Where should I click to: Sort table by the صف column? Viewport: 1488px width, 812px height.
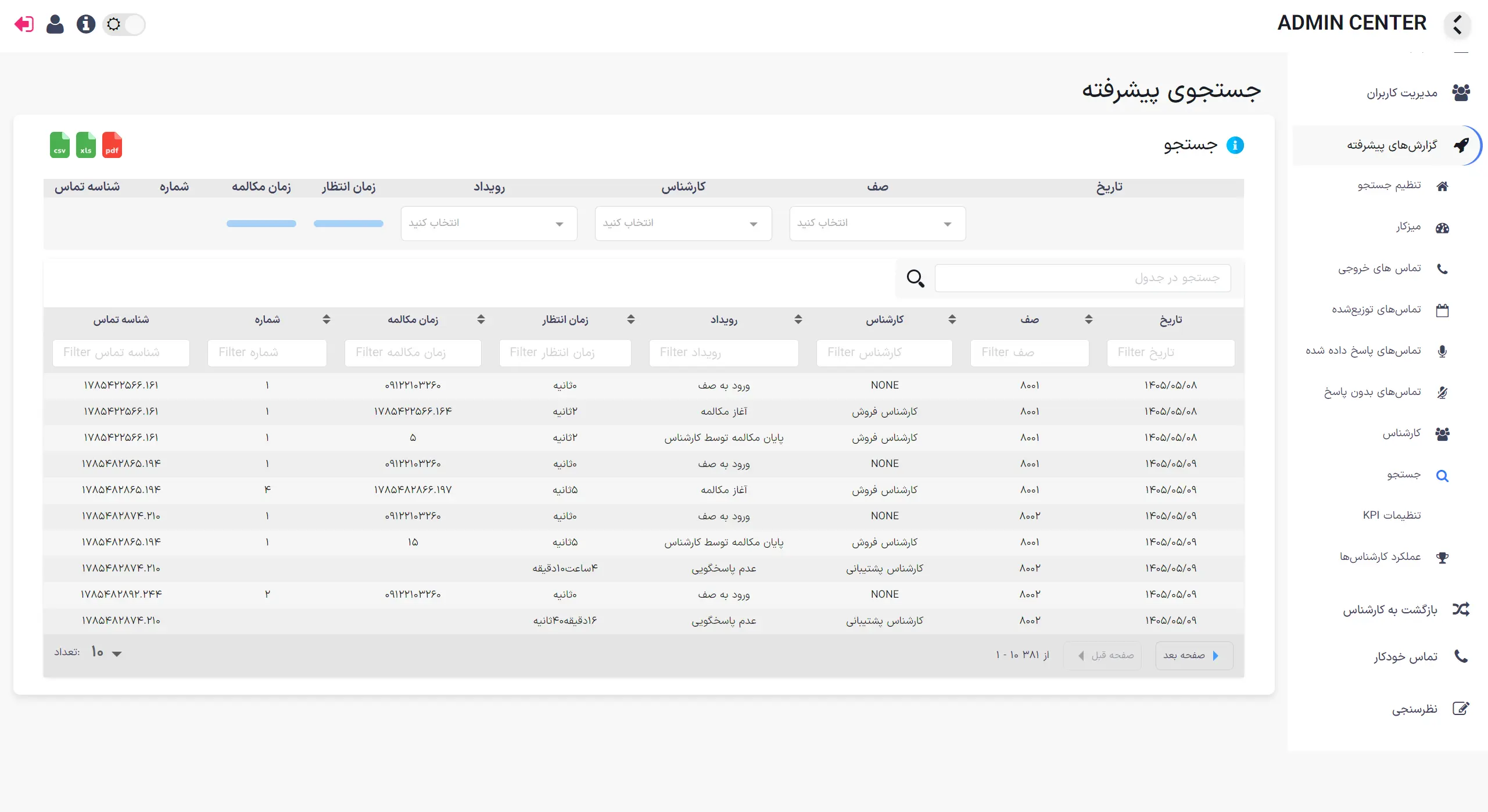point(1089,319)
